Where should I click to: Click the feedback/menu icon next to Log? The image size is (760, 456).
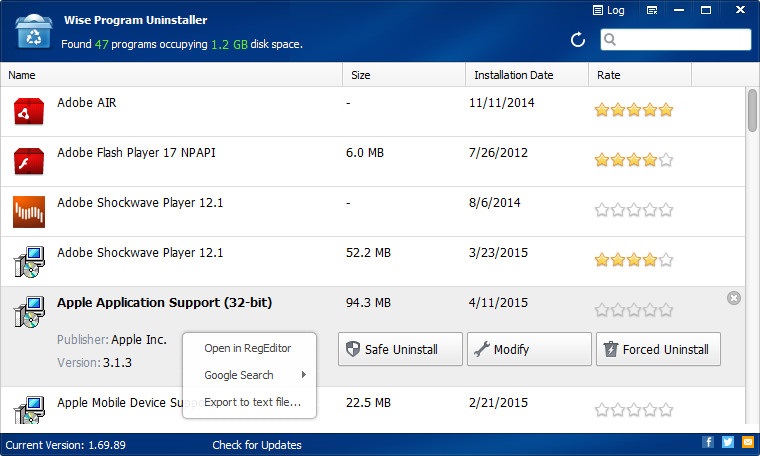pos(652,10)
